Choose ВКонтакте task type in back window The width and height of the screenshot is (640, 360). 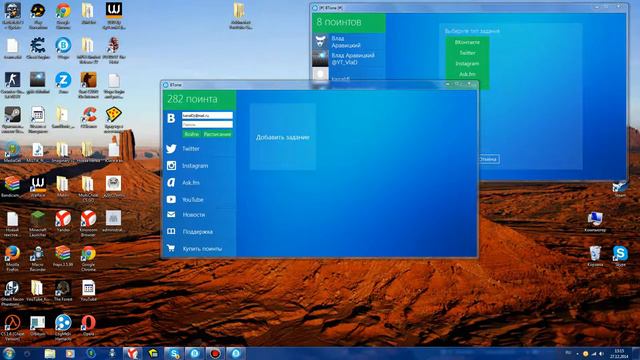tap(467, 42)
